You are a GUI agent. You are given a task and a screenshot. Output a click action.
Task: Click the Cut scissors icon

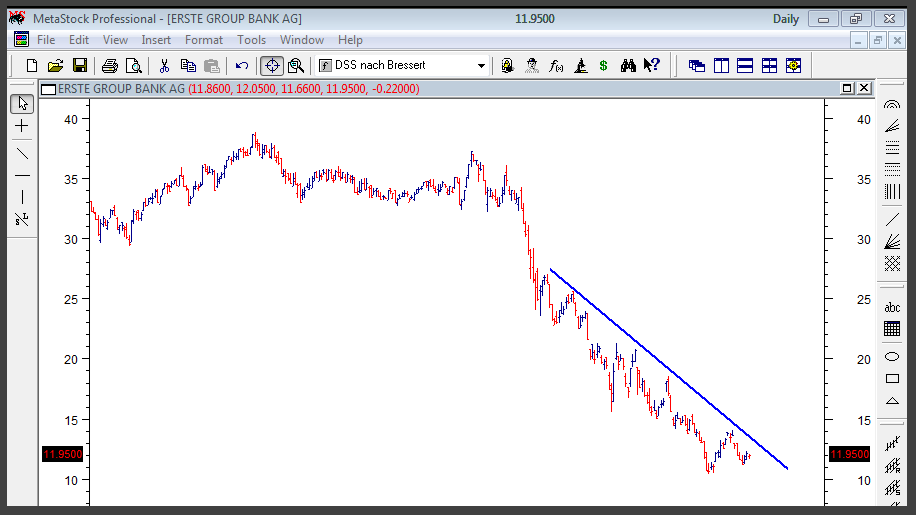tap(164, 65)
